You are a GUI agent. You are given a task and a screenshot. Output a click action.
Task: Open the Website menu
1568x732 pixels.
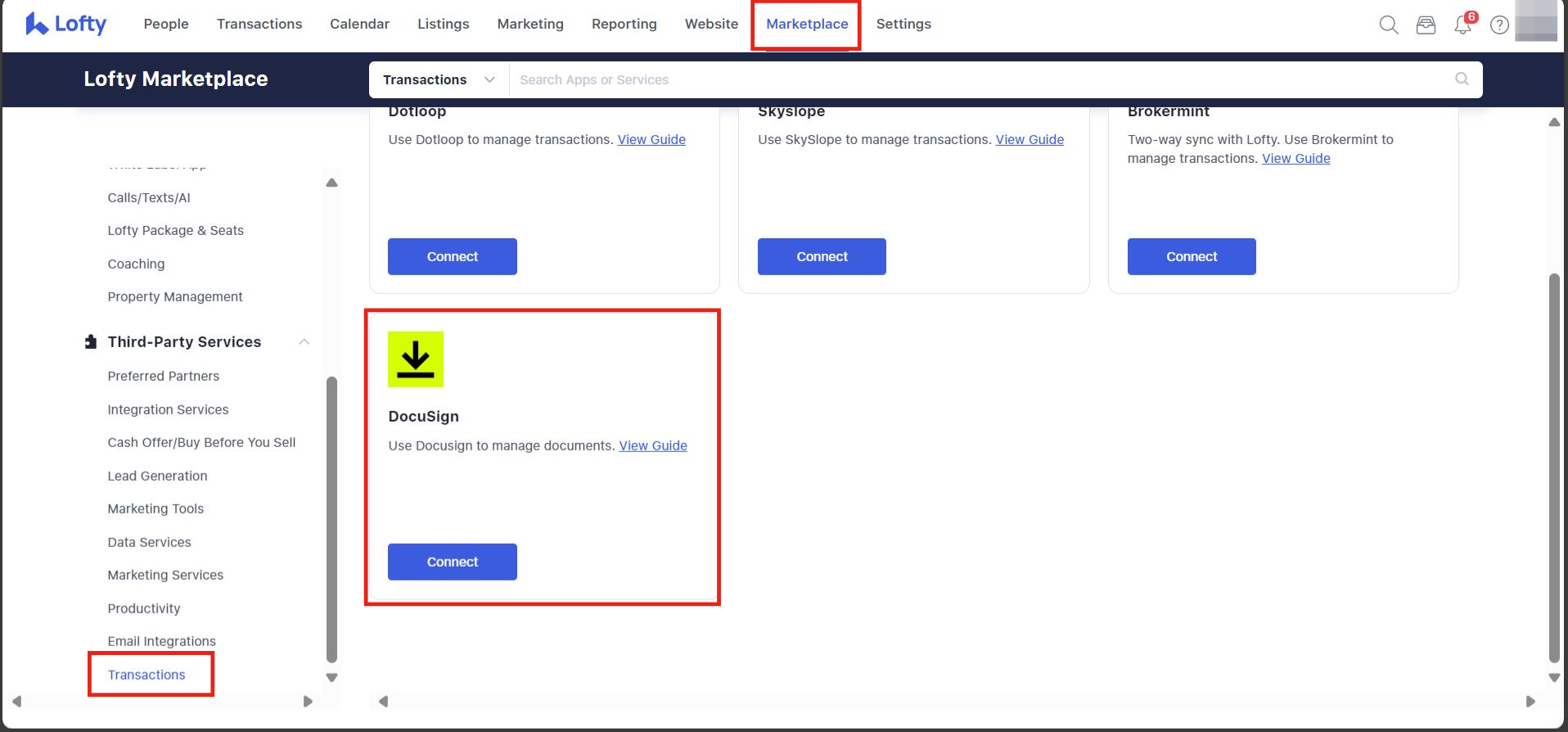coord(711,24)
